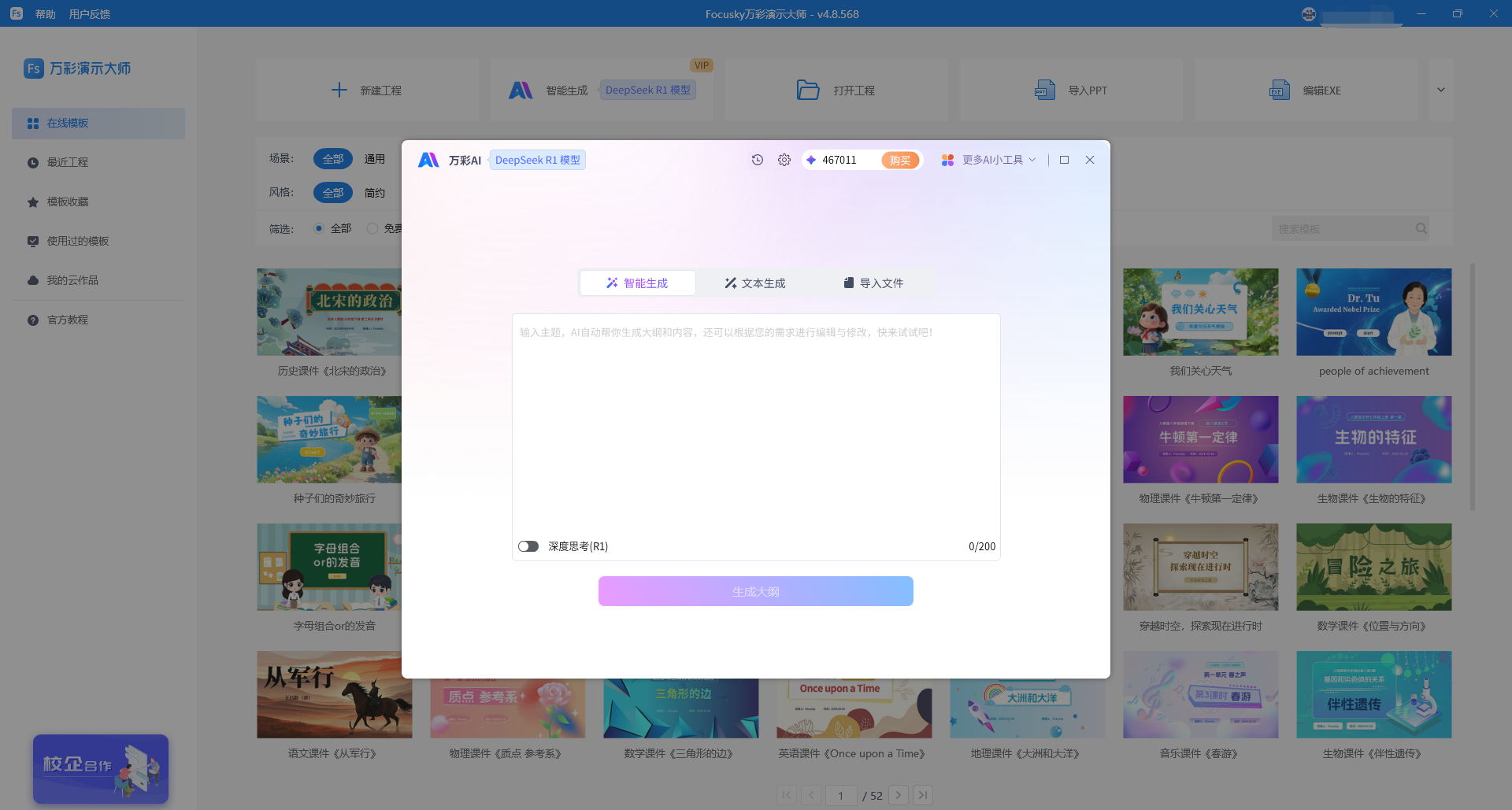Click the 万彩AI logo in dialog
This screenshot has height=810, width=1512.
coord(428,160)
